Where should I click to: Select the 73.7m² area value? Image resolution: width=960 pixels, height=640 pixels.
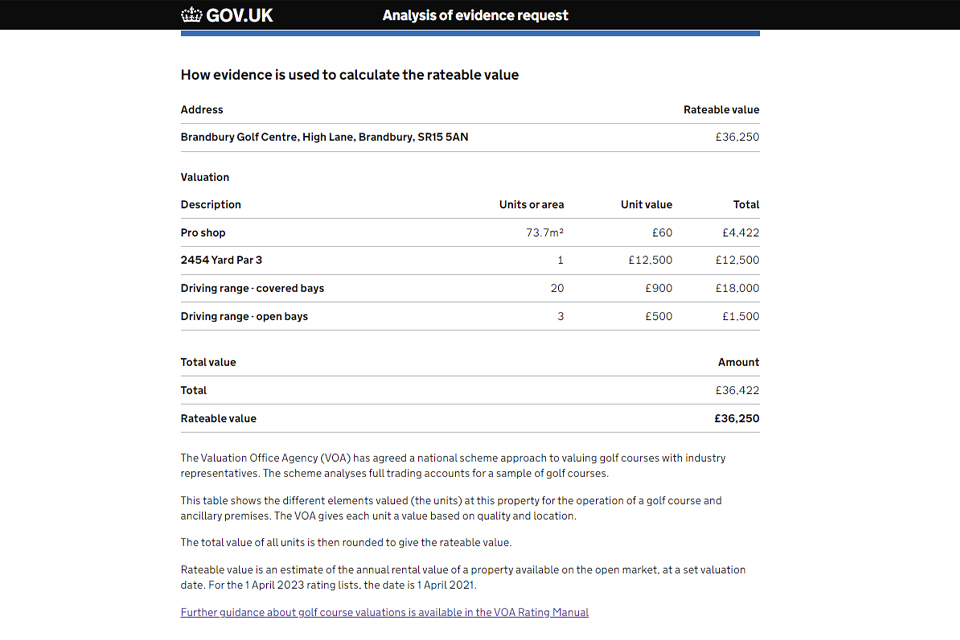(x=545, y=233)
